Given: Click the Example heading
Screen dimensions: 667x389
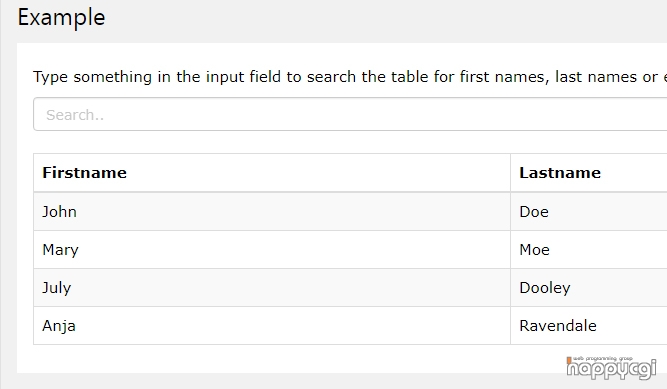Looking at the screenshot, I should tap(61, 18).
